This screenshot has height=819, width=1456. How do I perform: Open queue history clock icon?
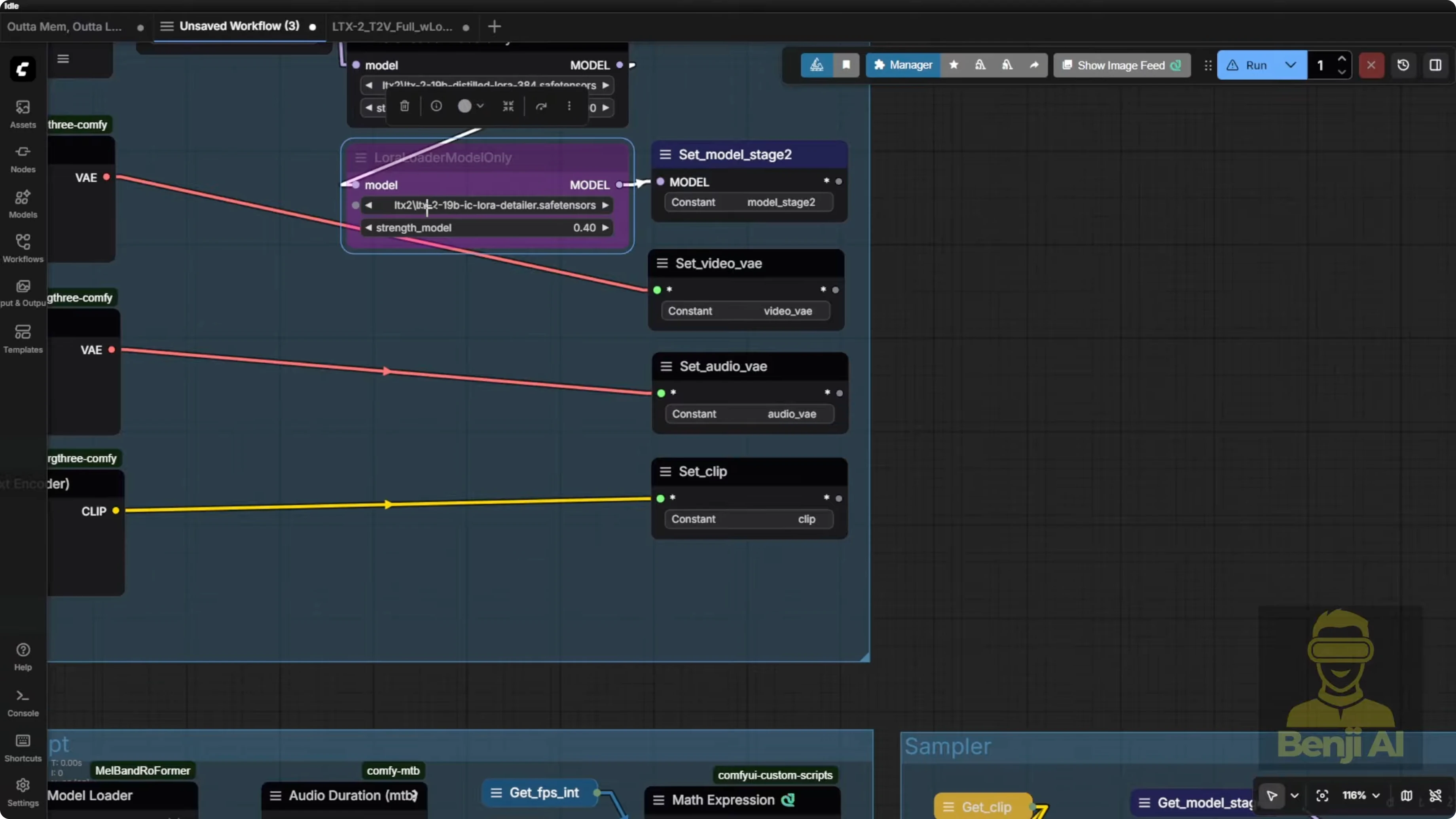1403,65
